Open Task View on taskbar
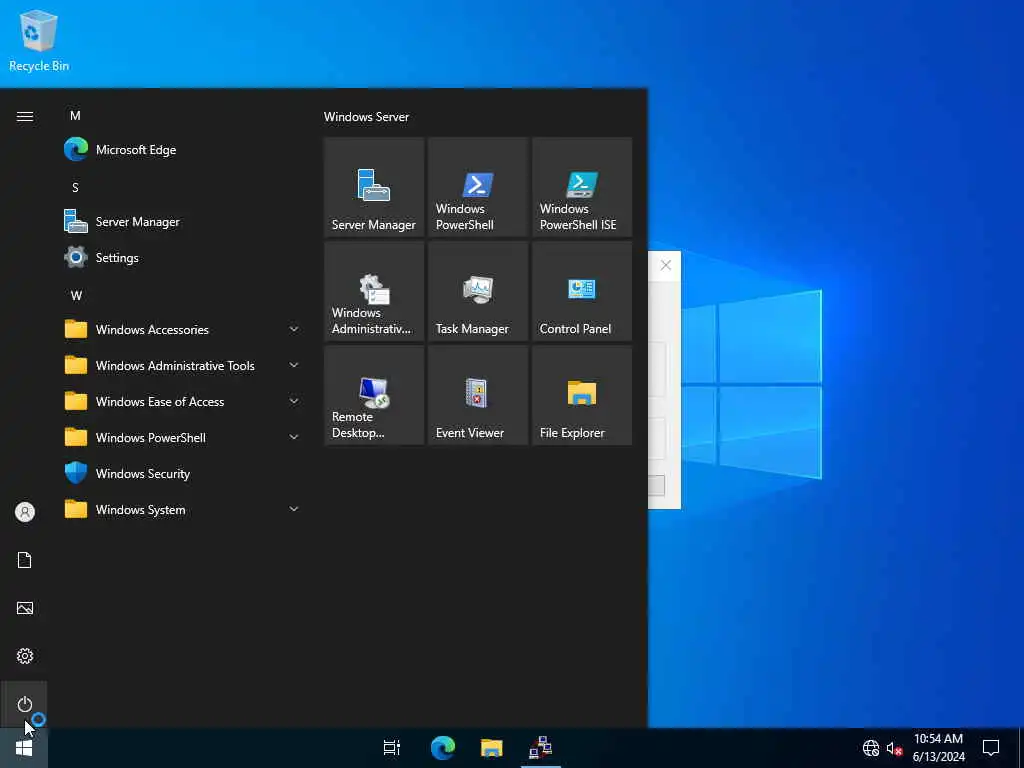Viewport: 1024px width, 768px height. pyautogui.click(x=392, y=748)
